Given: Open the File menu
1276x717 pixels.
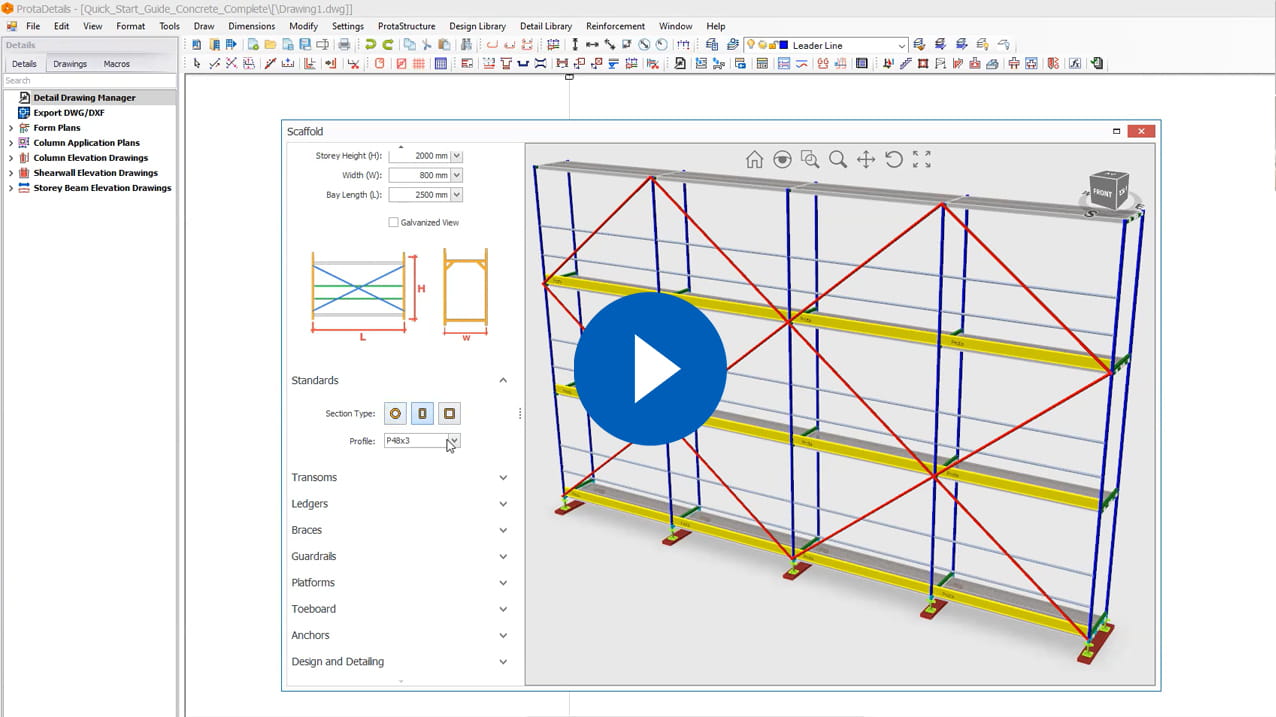Looking at the screenshot, I should pos(33,26).
